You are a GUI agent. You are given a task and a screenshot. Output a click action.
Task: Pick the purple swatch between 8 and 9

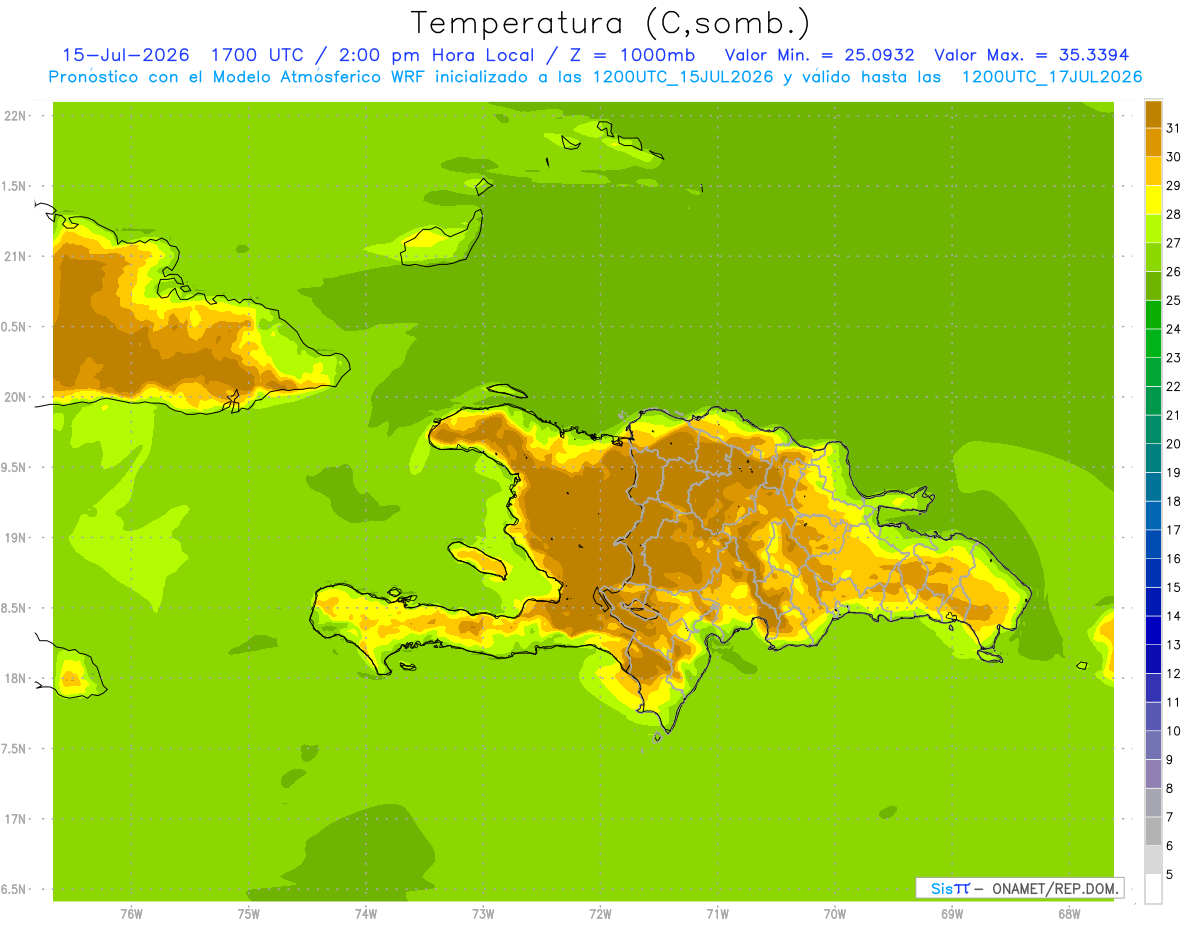(x=1153, y=774)
